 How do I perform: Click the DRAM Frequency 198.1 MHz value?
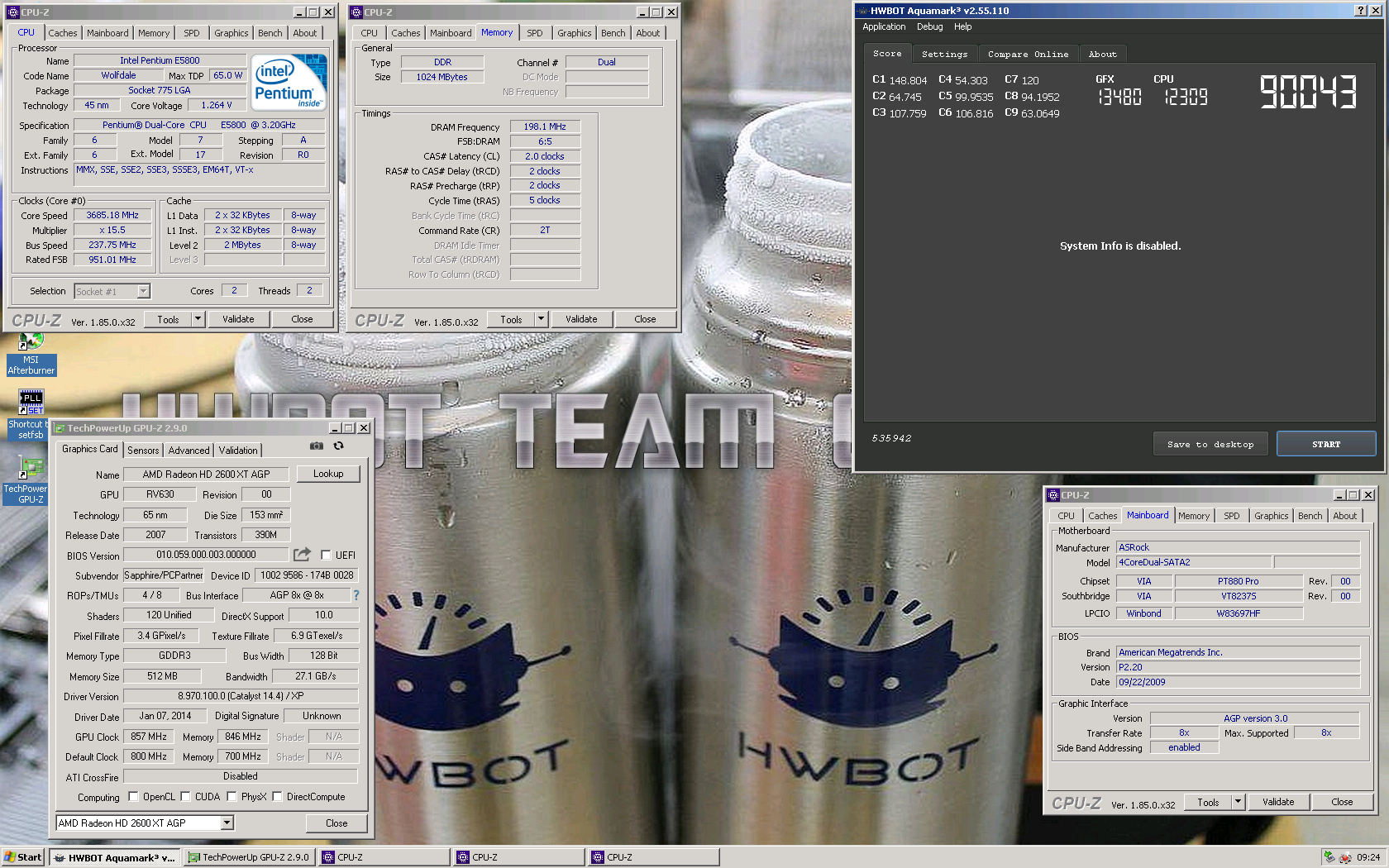545,126
